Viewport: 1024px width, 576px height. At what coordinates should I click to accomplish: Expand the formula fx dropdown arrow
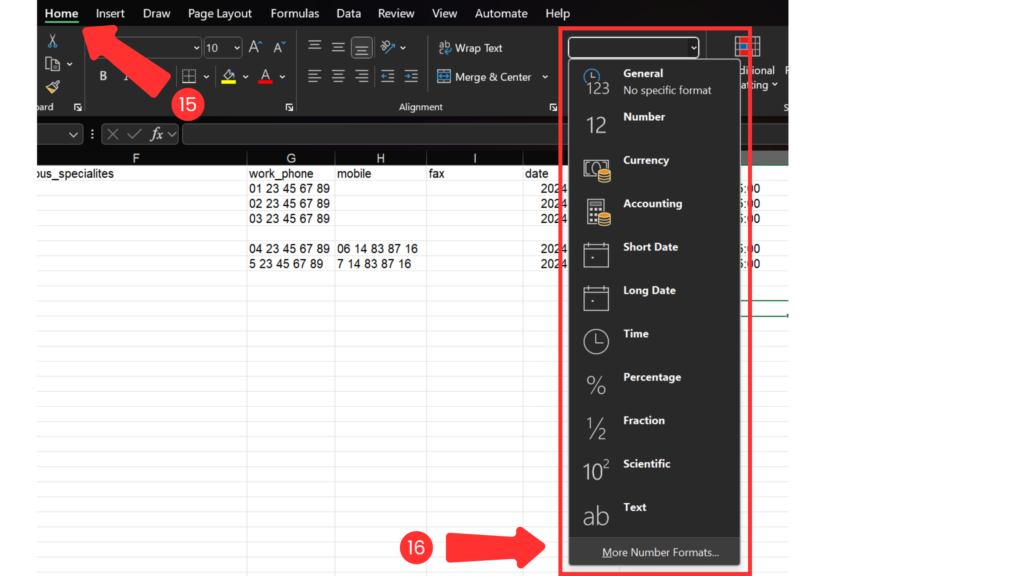click(172, 135)
